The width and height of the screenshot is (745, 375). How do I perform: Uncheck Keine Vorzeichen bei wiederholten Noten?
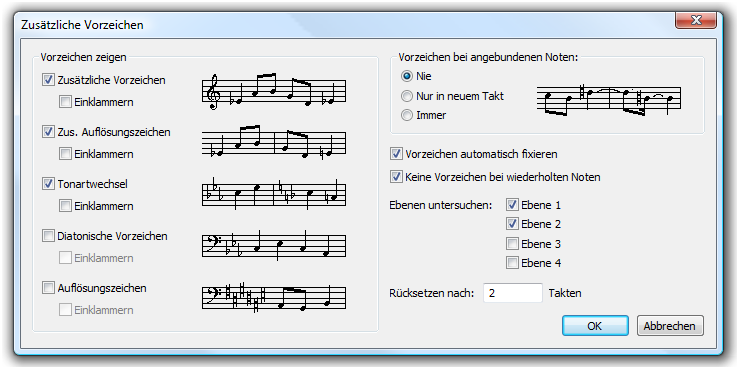click(396, 177)
